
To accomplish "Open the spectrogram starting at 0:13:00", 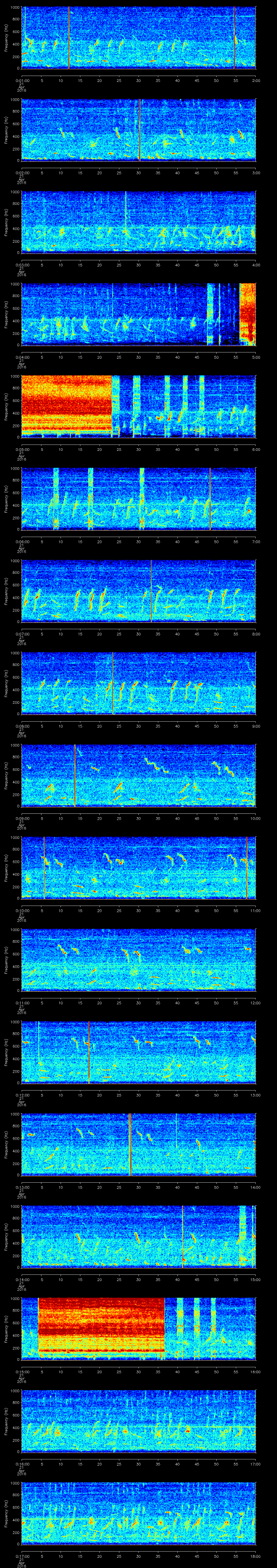I will [138, 1144].
